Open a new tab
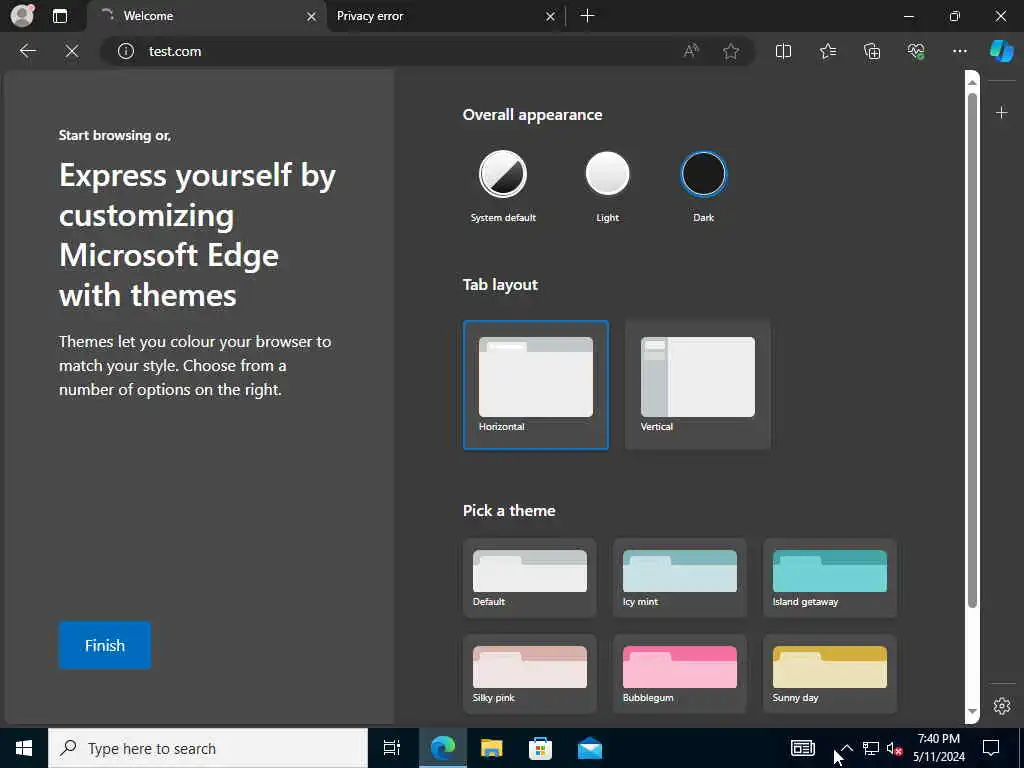The width and height of the screenshot is (1024, 768). pyautogui.click(x=587, y=16)
